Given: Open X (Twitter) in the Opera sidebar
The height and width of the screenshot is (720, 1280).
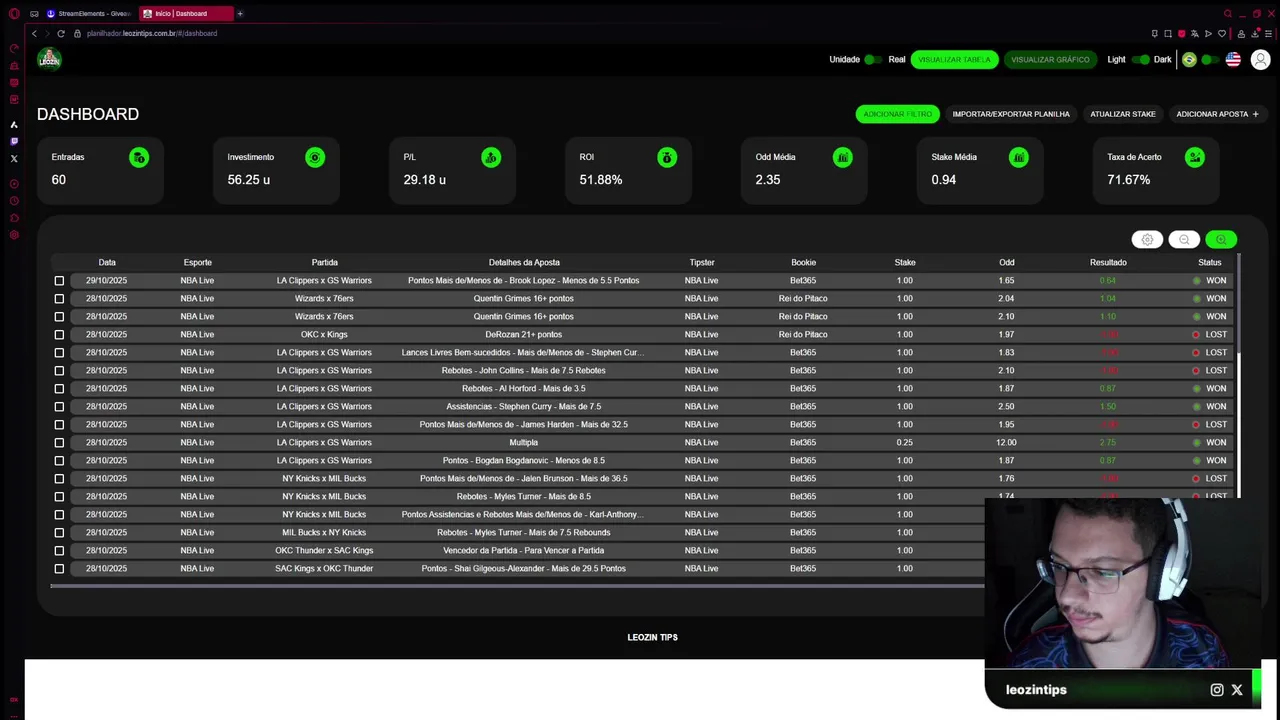Looking at the screenshot, I should tap(14, 158).
